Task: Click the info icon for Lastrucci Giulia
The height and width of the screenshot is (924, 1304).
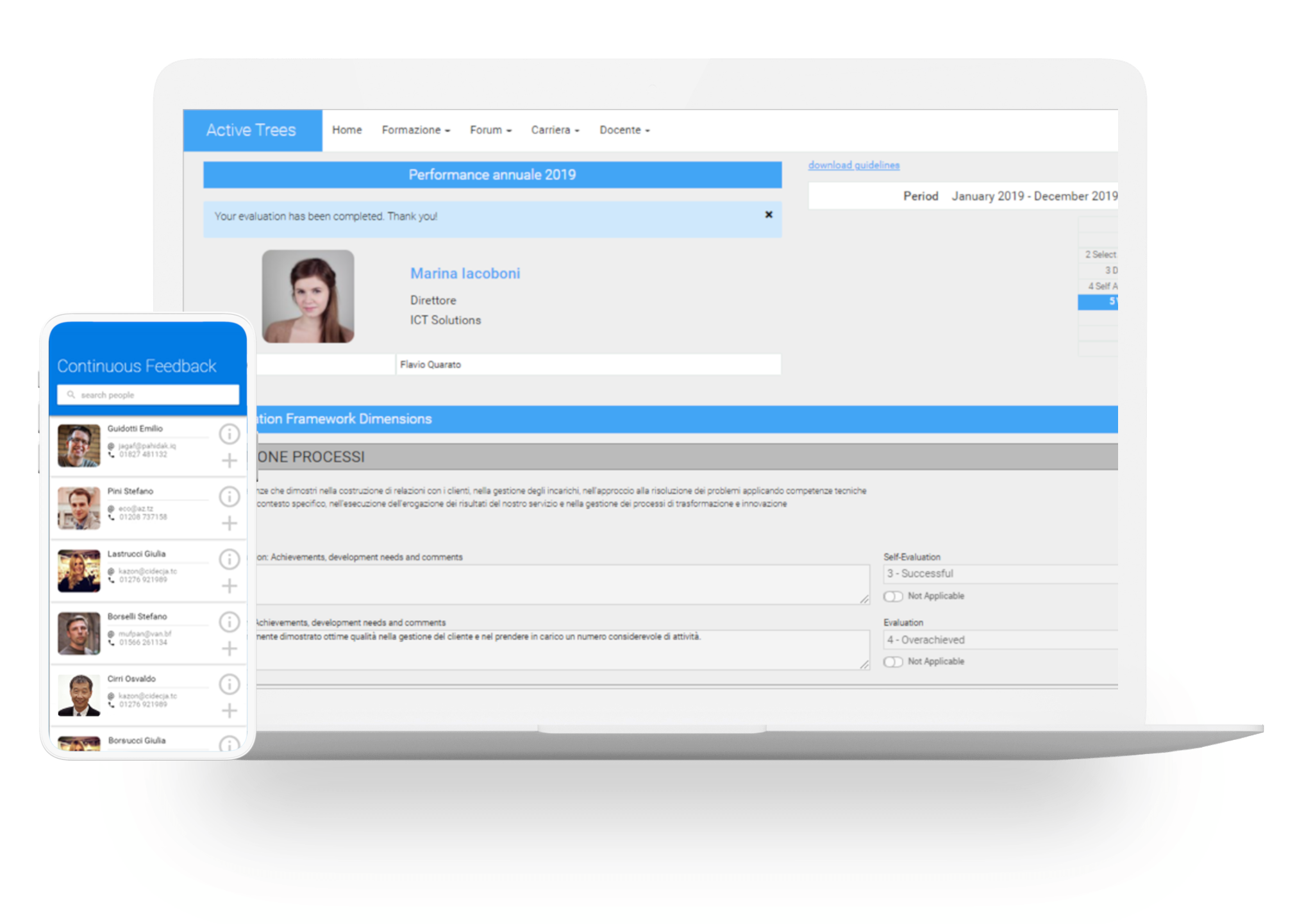Action: point(227,558)
